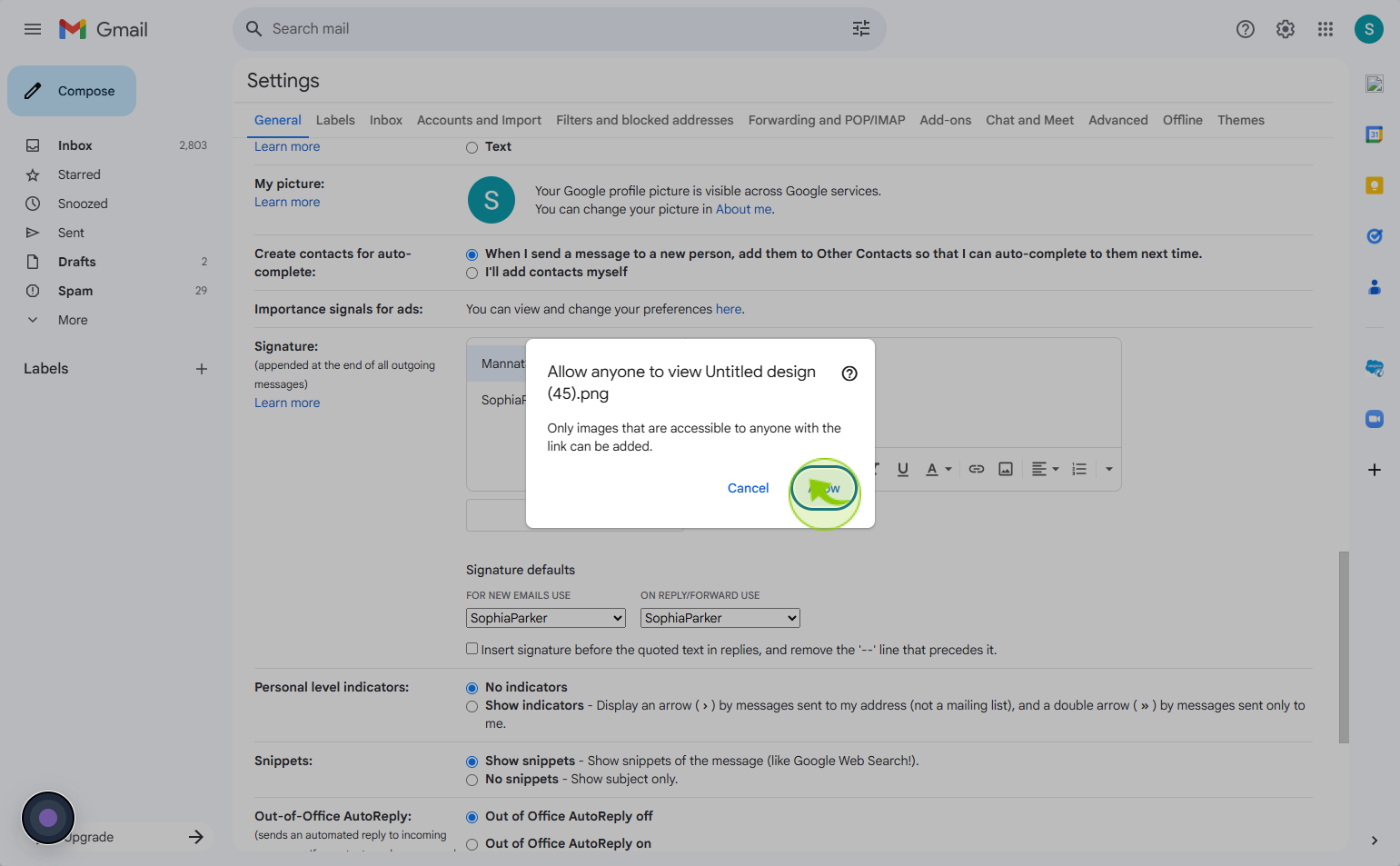Image resolution: width=1400 pixels, height=866 pixels.
Task: Switch to the Themes tab
Action: coord(1241,120)
